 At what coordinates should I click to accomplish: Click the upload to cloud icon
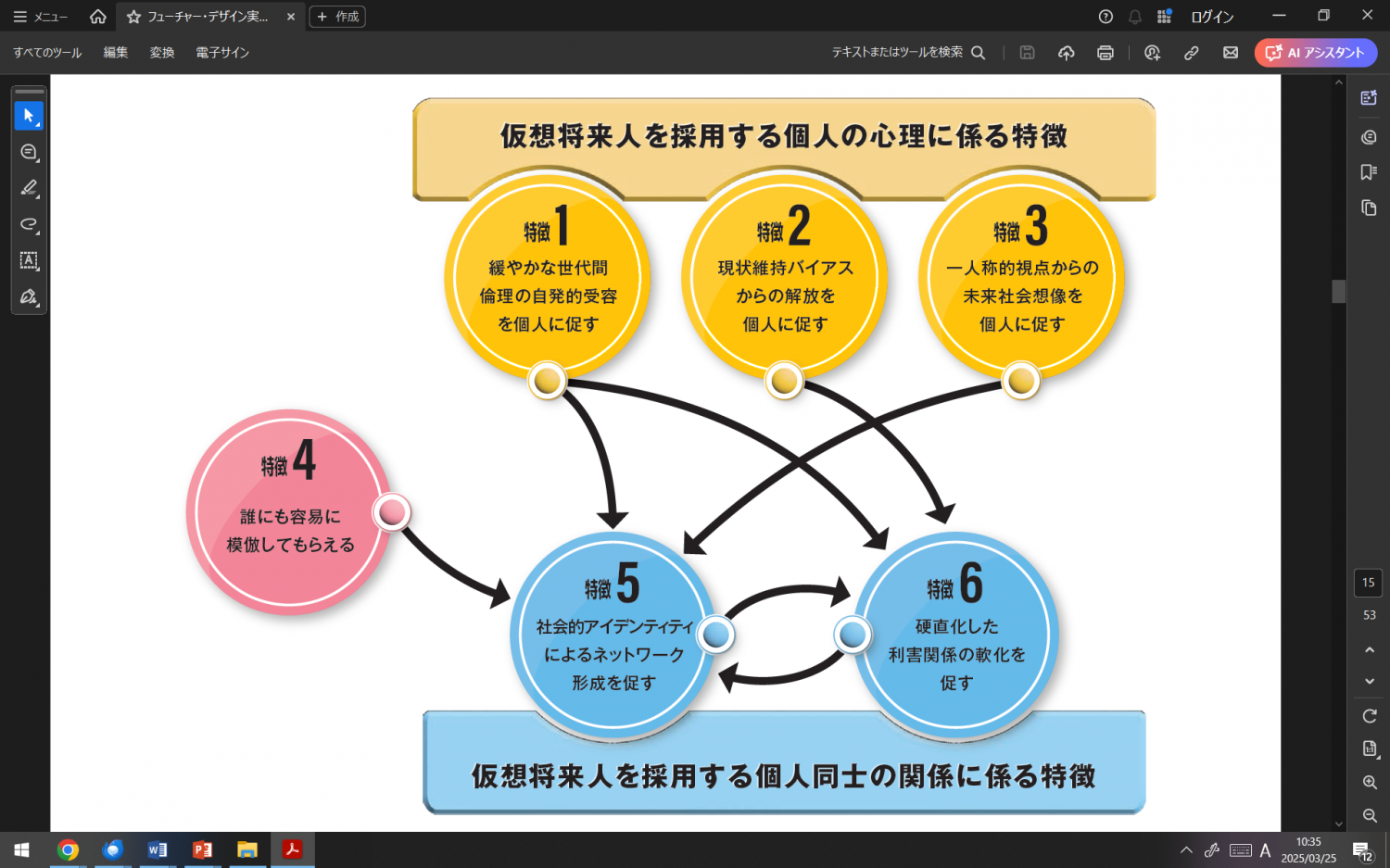[1066, 53]
